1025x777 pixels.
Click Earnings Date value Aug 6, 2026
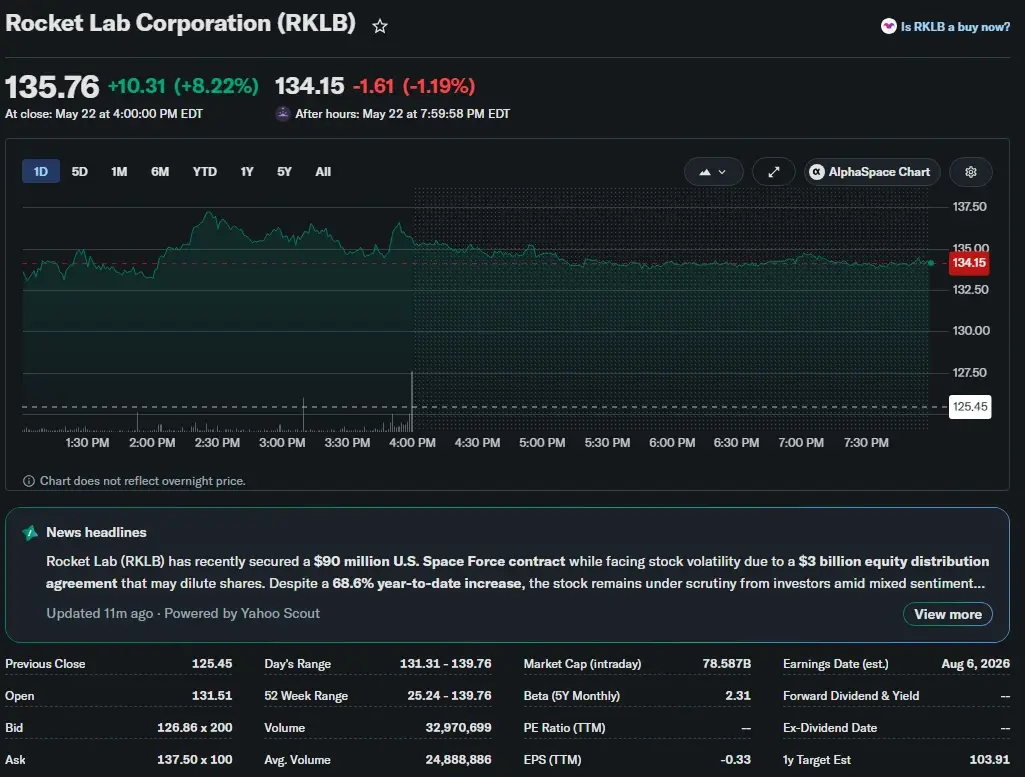tap(975, 663)
